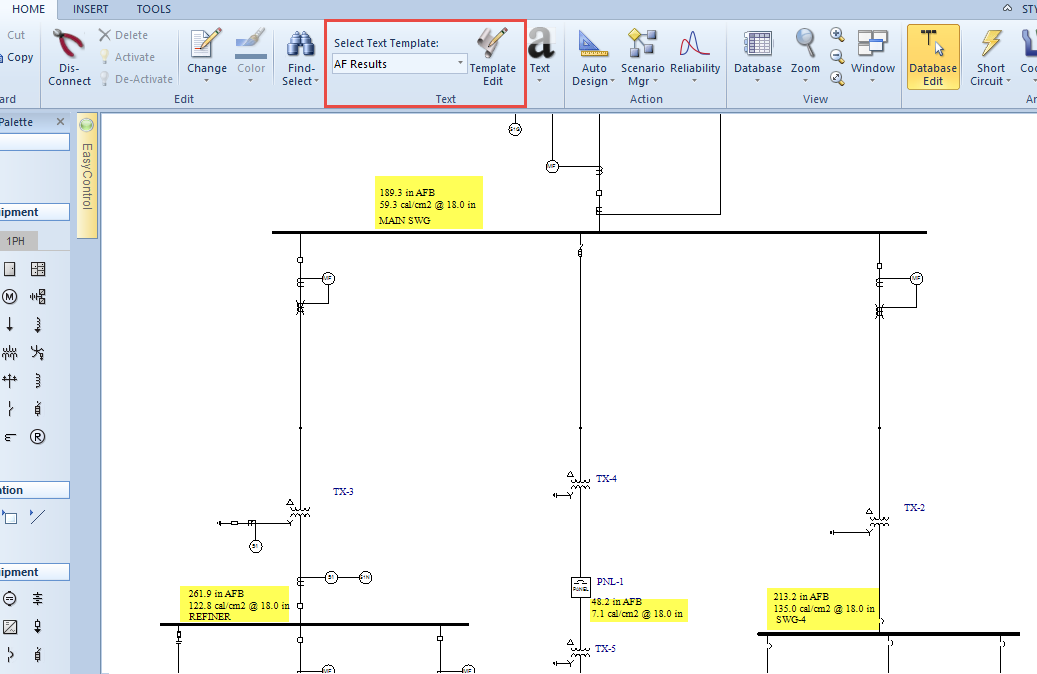The image size is (1037, 674).
Task: Select the MAIN SWG yellow result label
Action: click(x=429, y=203)
